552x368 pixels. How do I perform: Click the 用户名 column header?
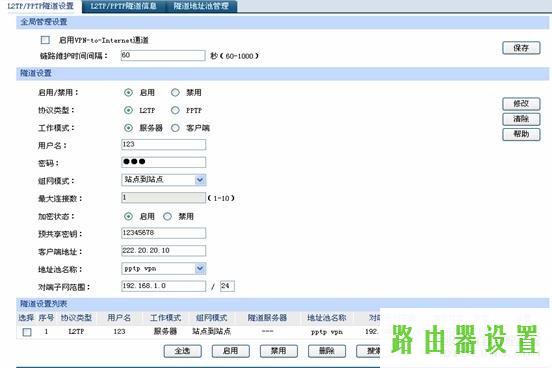(119, 318)
